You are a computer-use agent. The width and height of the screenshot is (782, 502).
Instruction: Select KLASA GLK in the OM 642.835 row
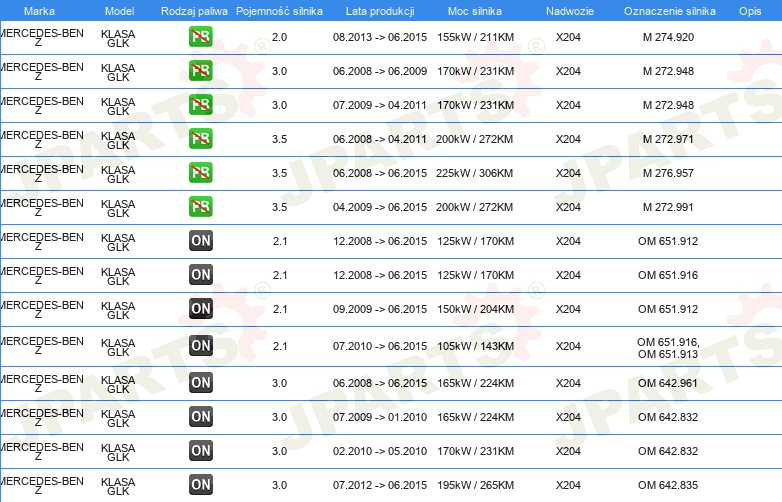[118, 486]
